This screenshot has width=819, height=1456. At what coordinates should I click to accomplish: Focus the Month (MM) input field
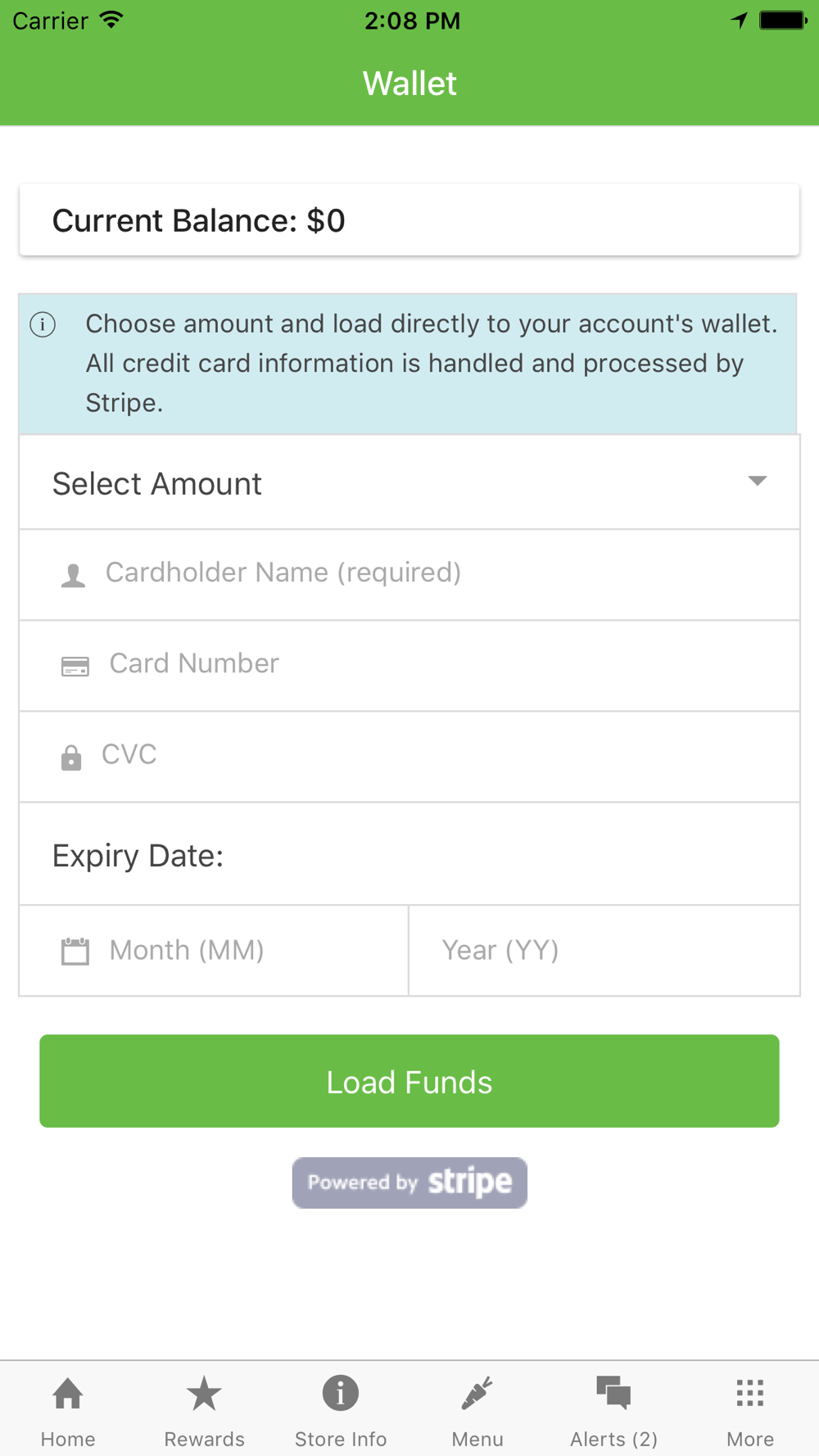(x=214, y=951)
